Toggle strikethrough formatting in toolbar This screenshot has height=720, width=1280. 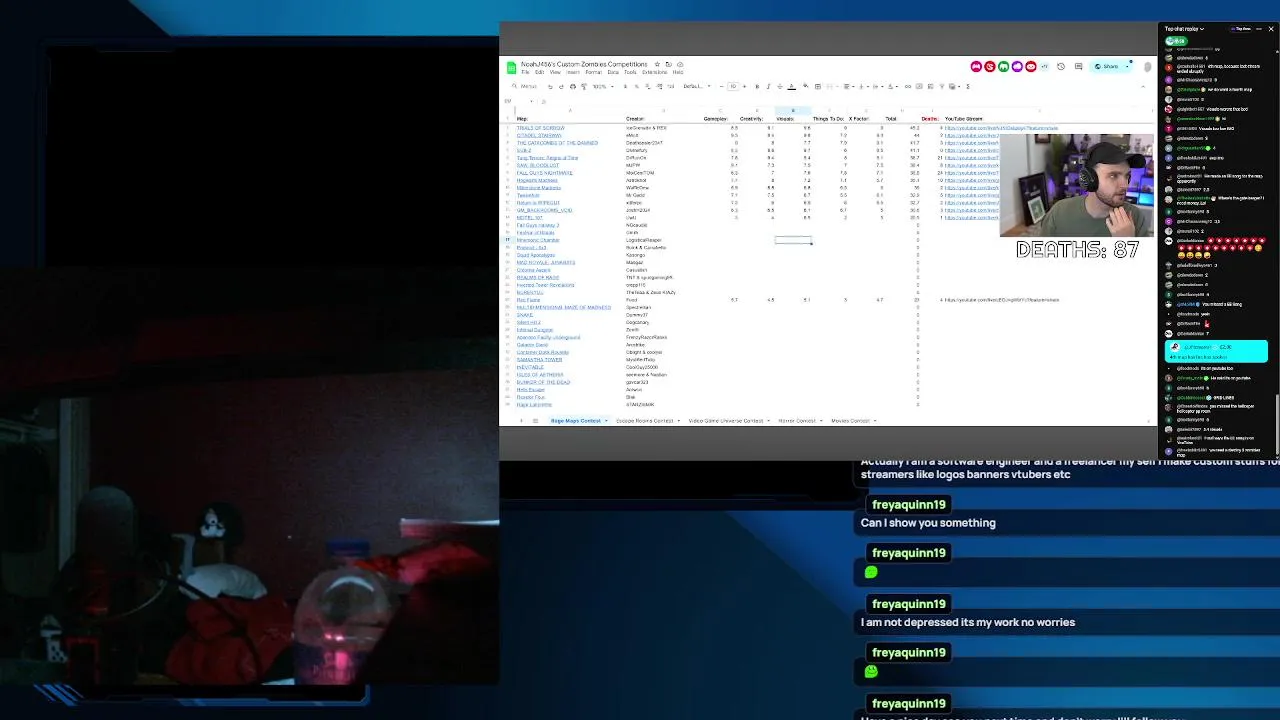click(780, 86)
